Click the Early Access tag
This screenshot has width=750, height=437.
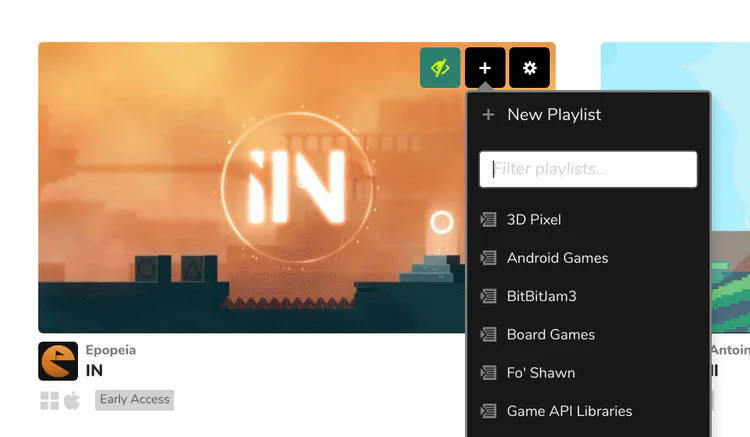pos(134,400)
